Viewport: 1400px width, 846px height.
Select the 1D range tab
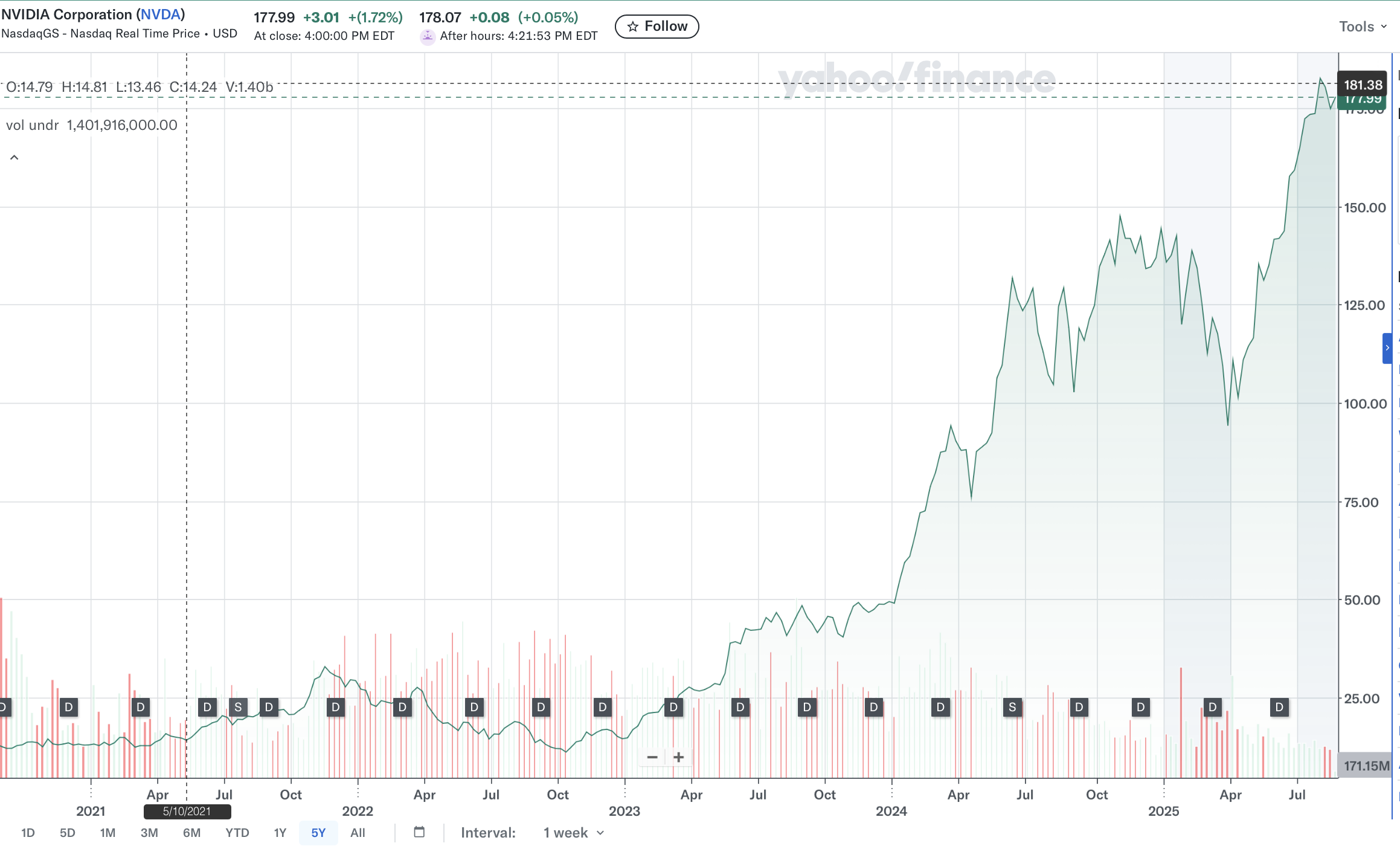[28, 833]
